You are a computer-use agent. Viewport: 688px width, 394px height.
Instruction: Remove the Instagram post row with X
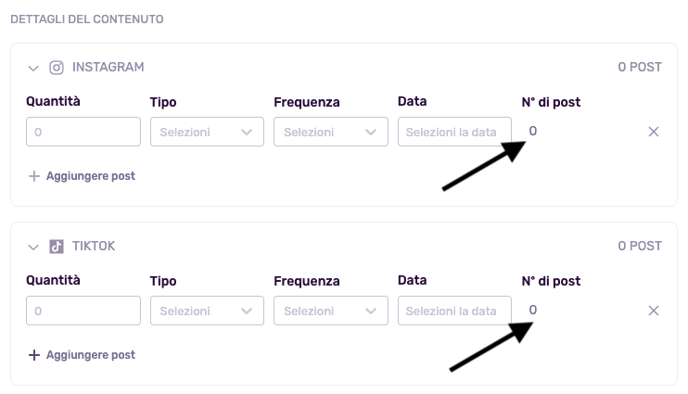click(653, 132)
